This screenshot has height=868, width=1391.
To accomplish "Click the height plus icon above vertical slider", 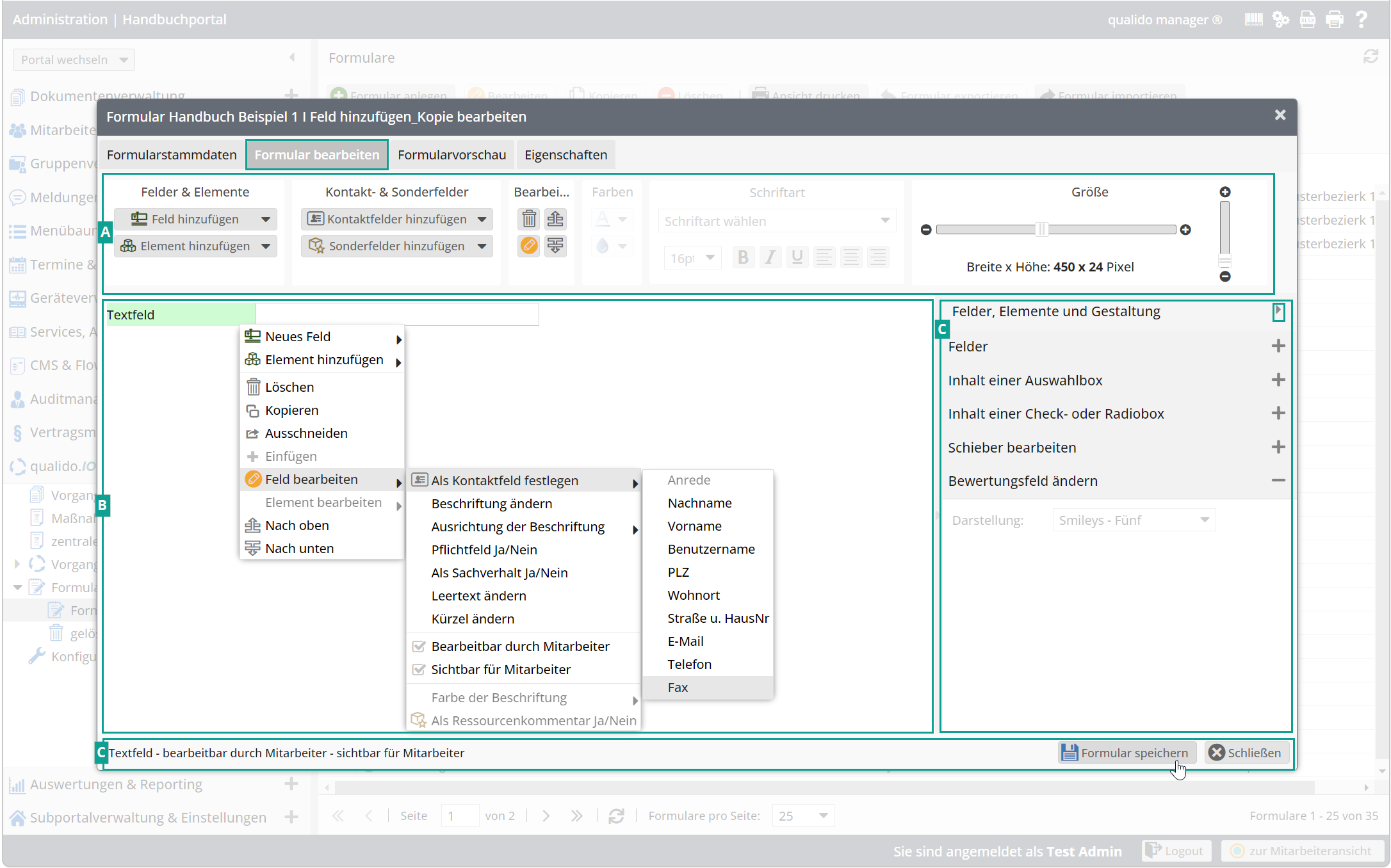I will [x=1225, y=192].
